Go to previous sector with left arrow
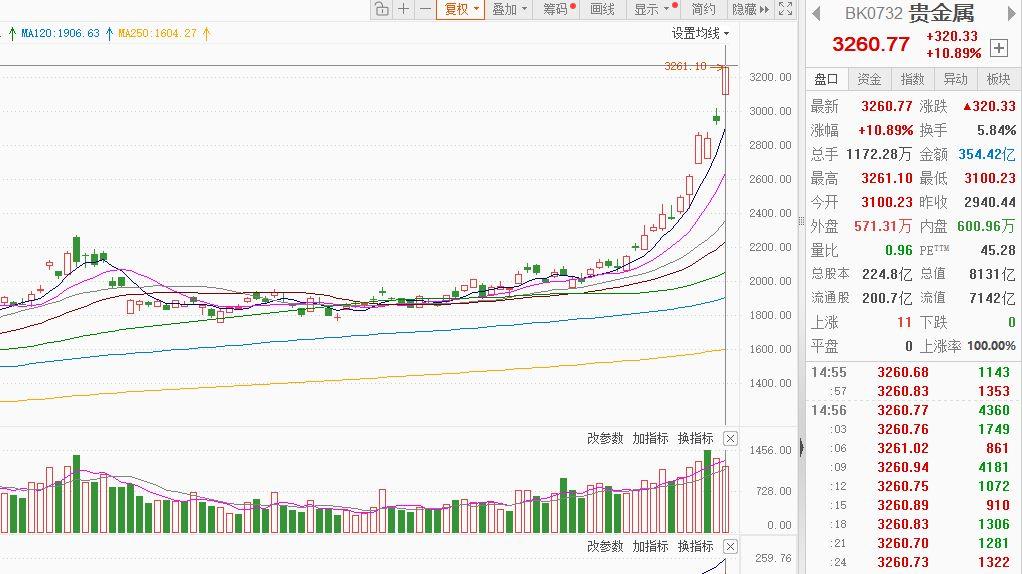Image resolution: width=1022 pixels, height=574 pixels. click(817, 13)
